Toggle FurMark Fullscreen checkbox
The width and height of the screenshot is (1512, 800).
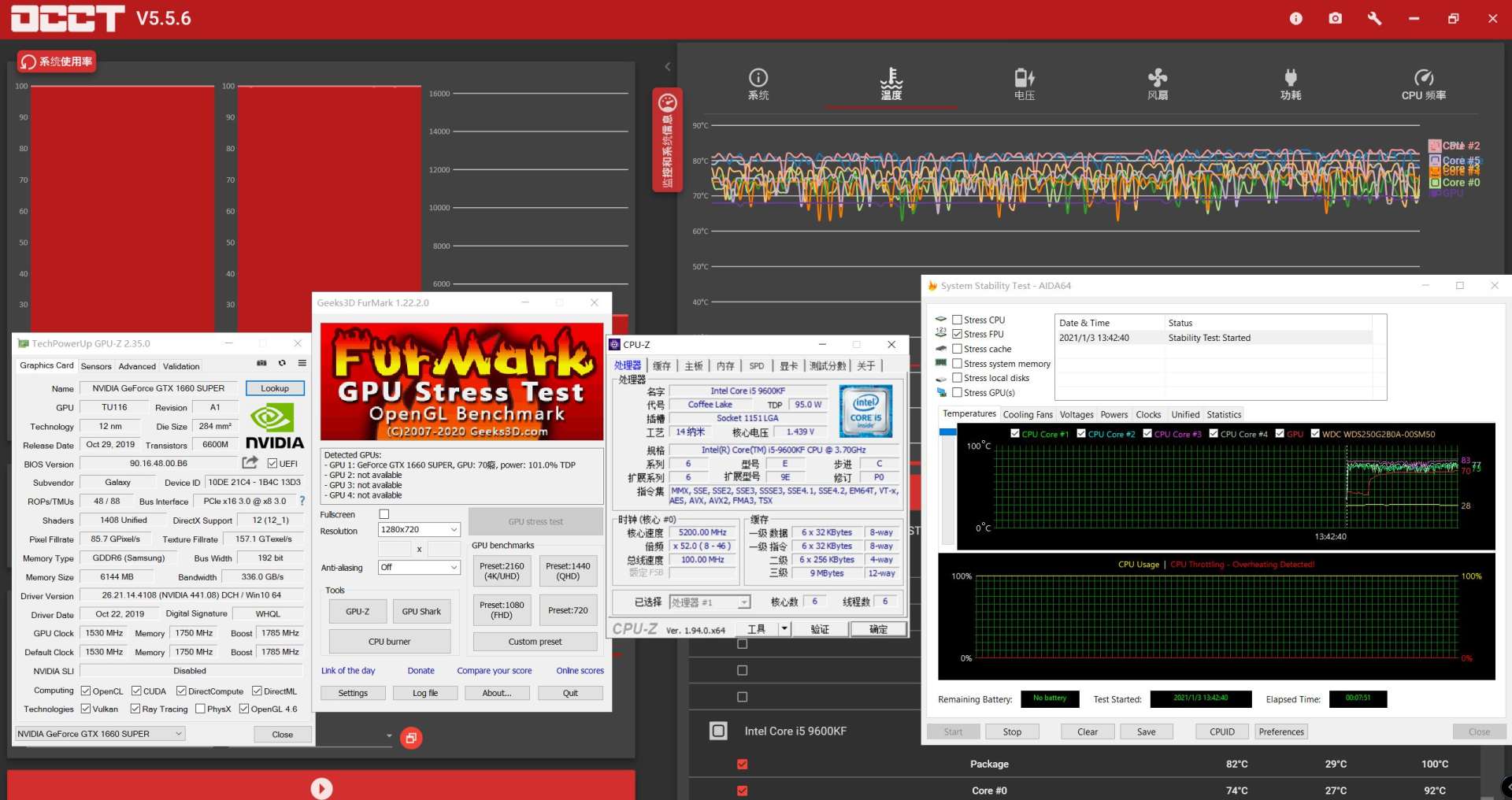point(384,514)
